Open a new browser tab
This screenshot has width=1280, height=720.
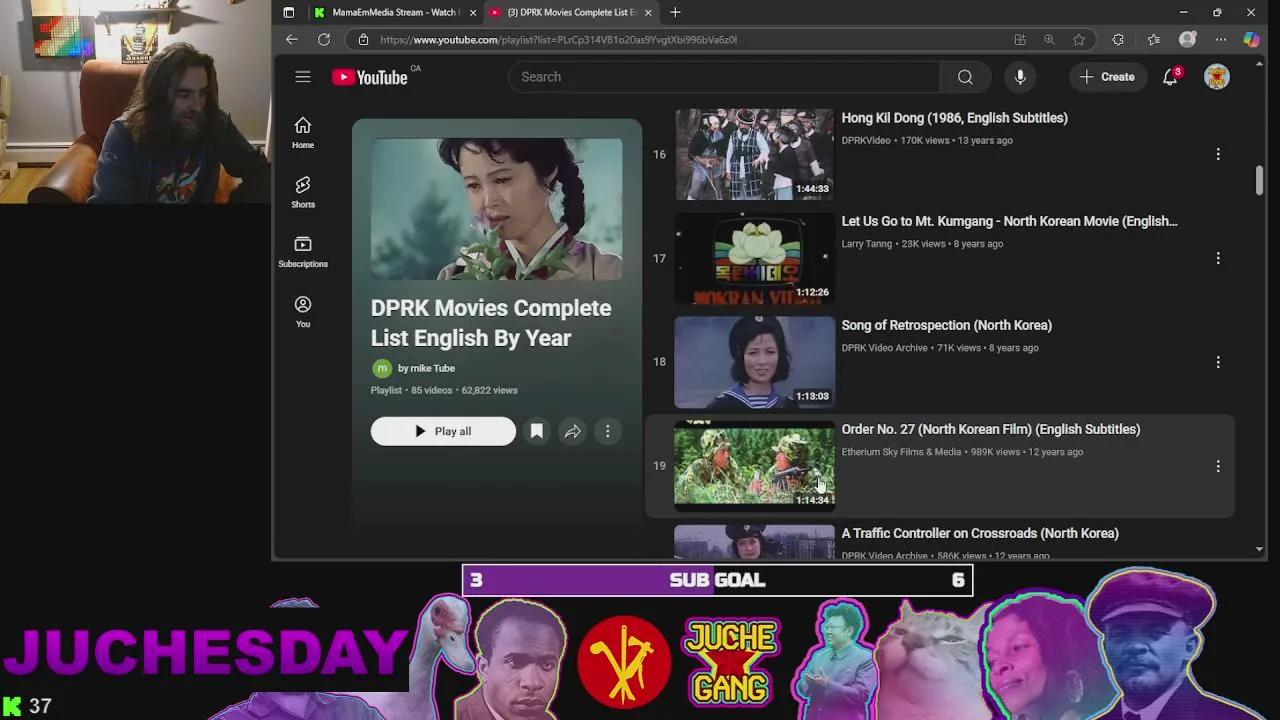point(675,12)
